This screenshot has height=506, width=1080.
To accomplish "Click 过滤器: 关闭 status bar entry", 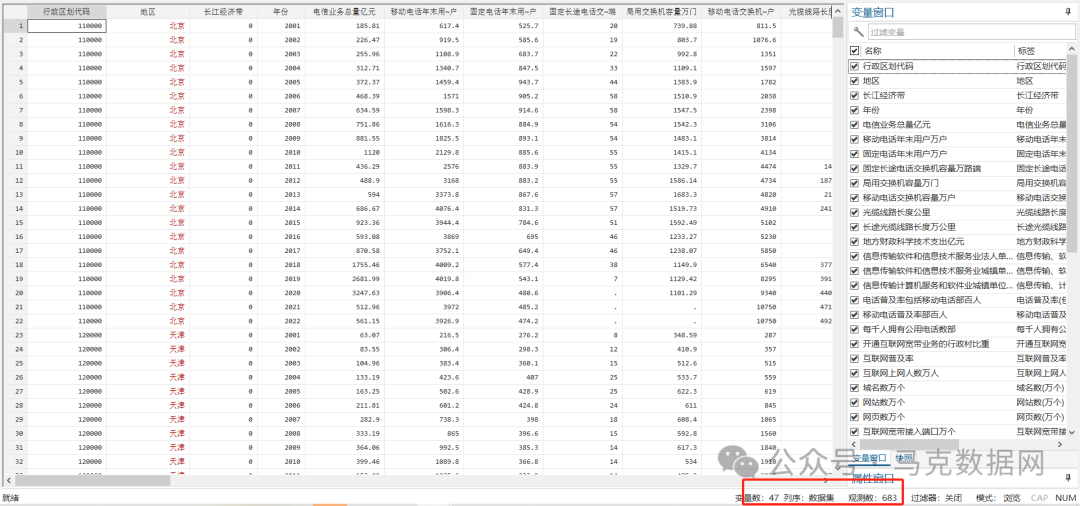I will [936, 497].
